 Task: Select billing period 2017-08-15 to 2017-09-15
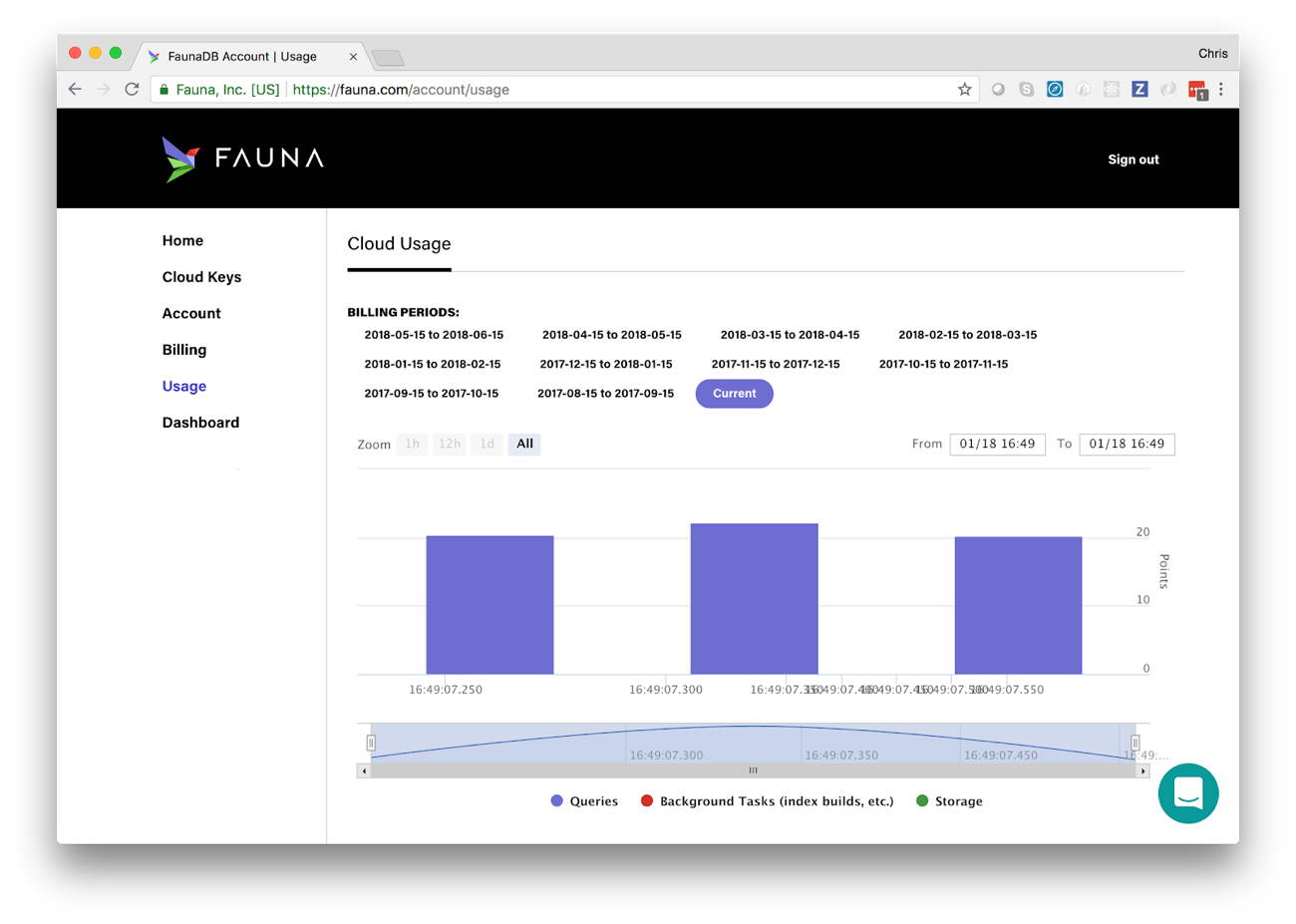click(605, 394)
